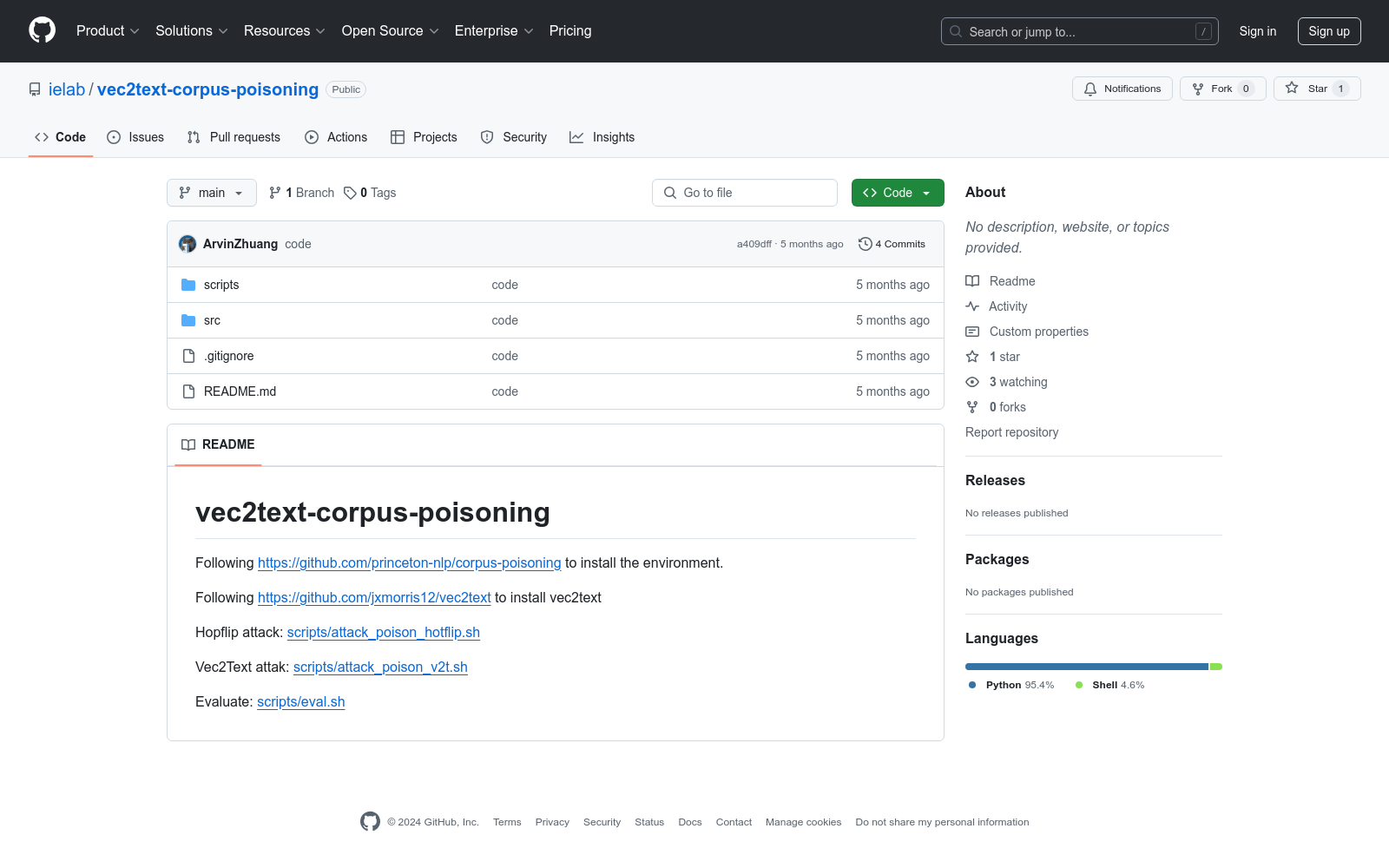Image resolution: width=1389 pixels, height=868 pixels.
Task: Go to the GitHub homepage logo
Action: [42, 30]
